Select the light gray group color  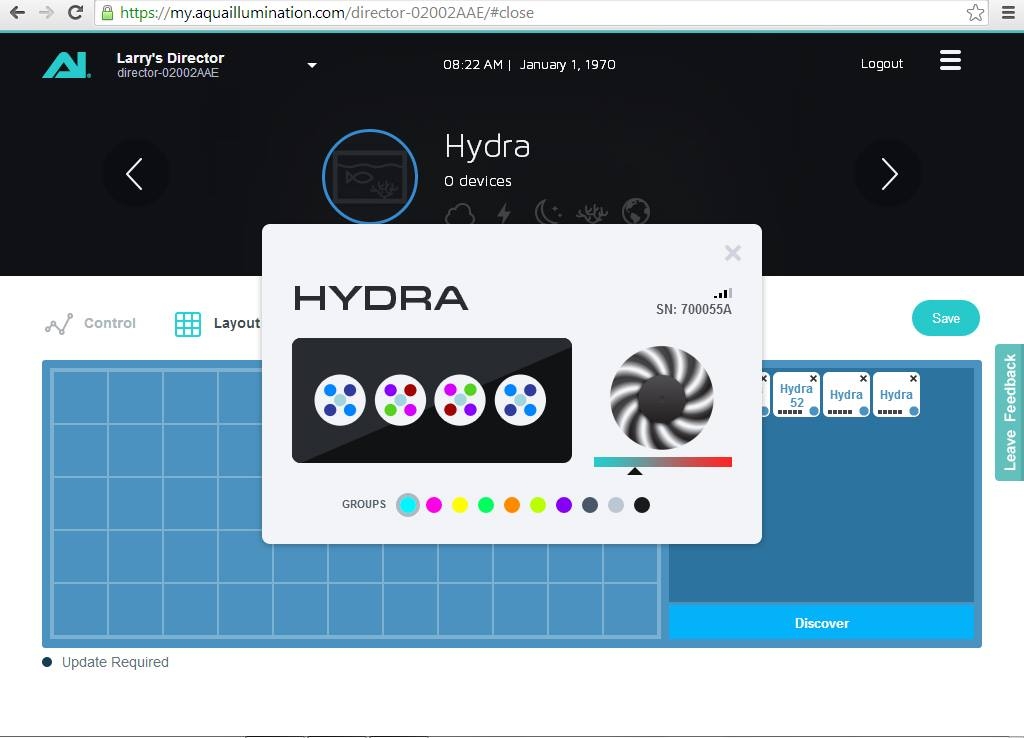pos(616,505)
